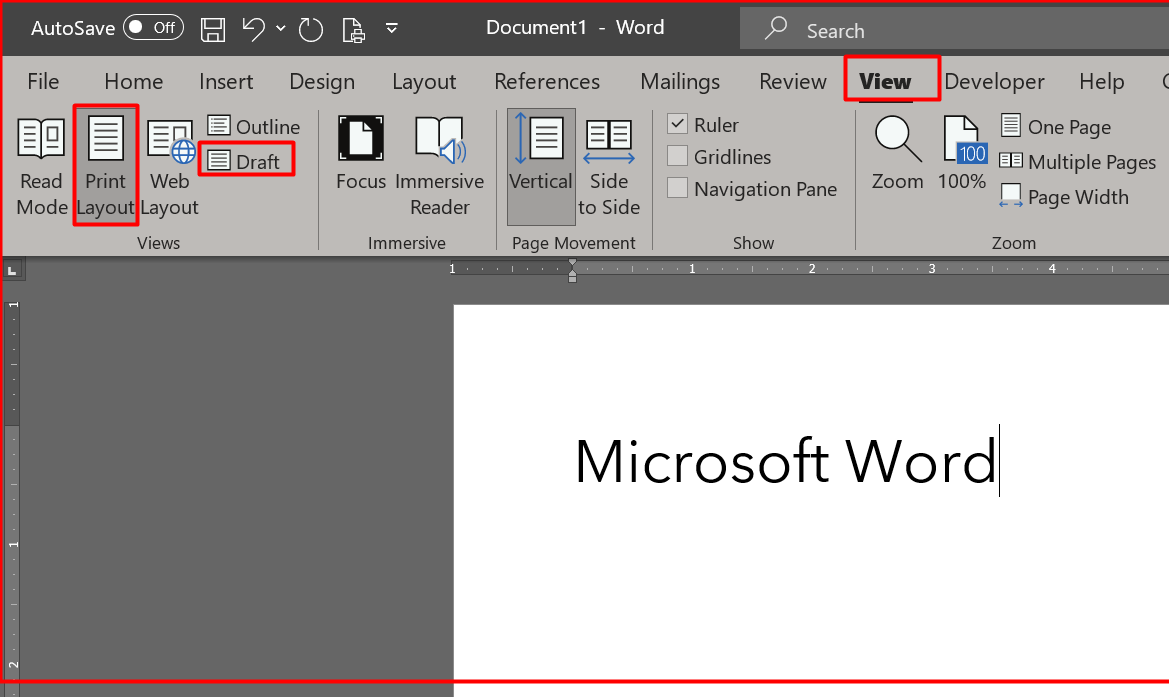The width and height of the screenshot is (1169, 697).
Task: Undo the last action
Action: [253, 29]
